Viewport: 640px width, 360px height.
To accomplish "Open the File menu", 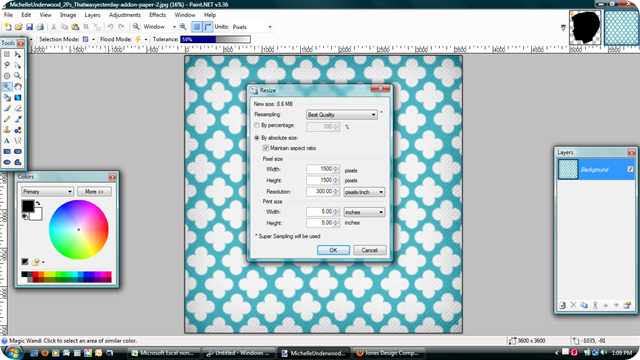I will [x=8, y=15].
